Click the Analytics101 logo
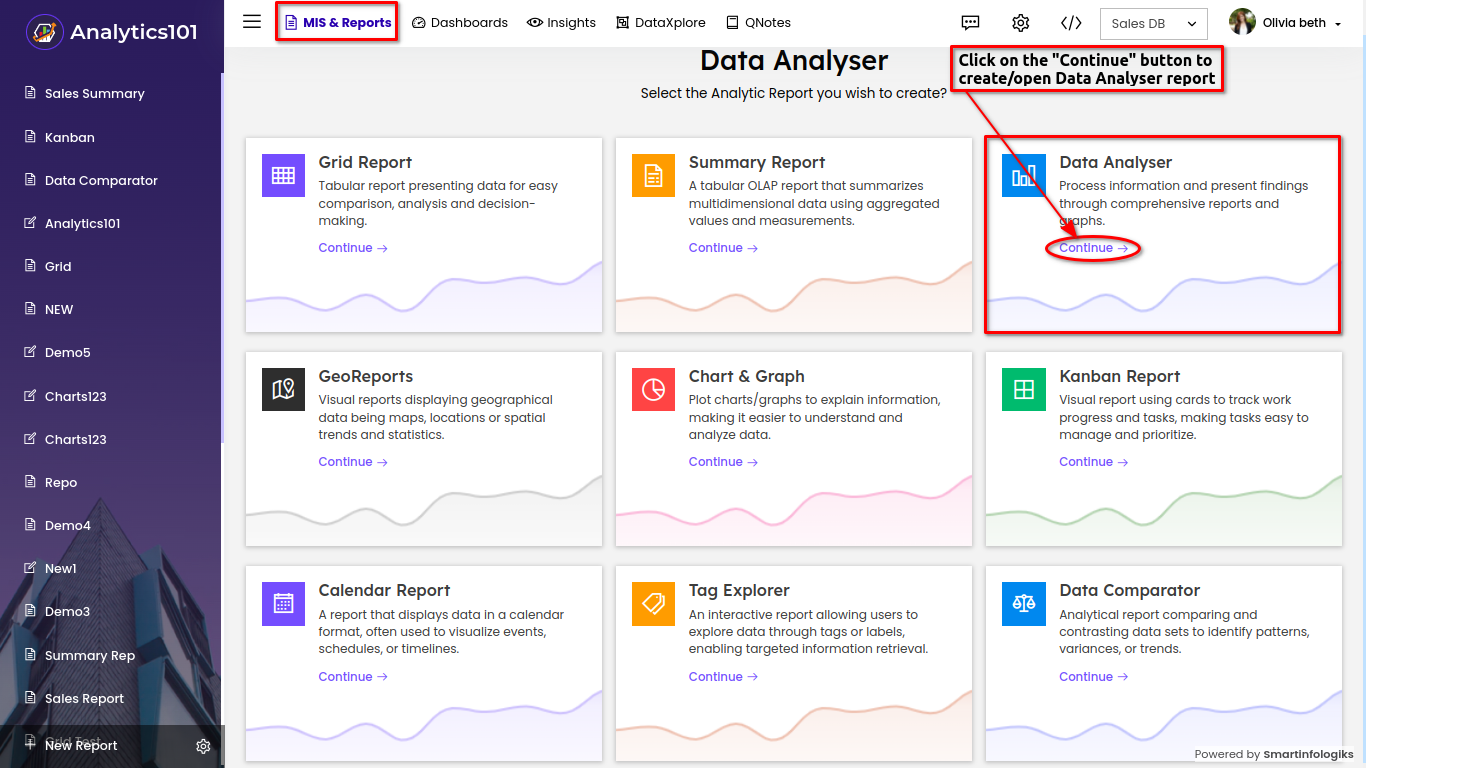Screen dimensions: 1476x768 [111, 32]
